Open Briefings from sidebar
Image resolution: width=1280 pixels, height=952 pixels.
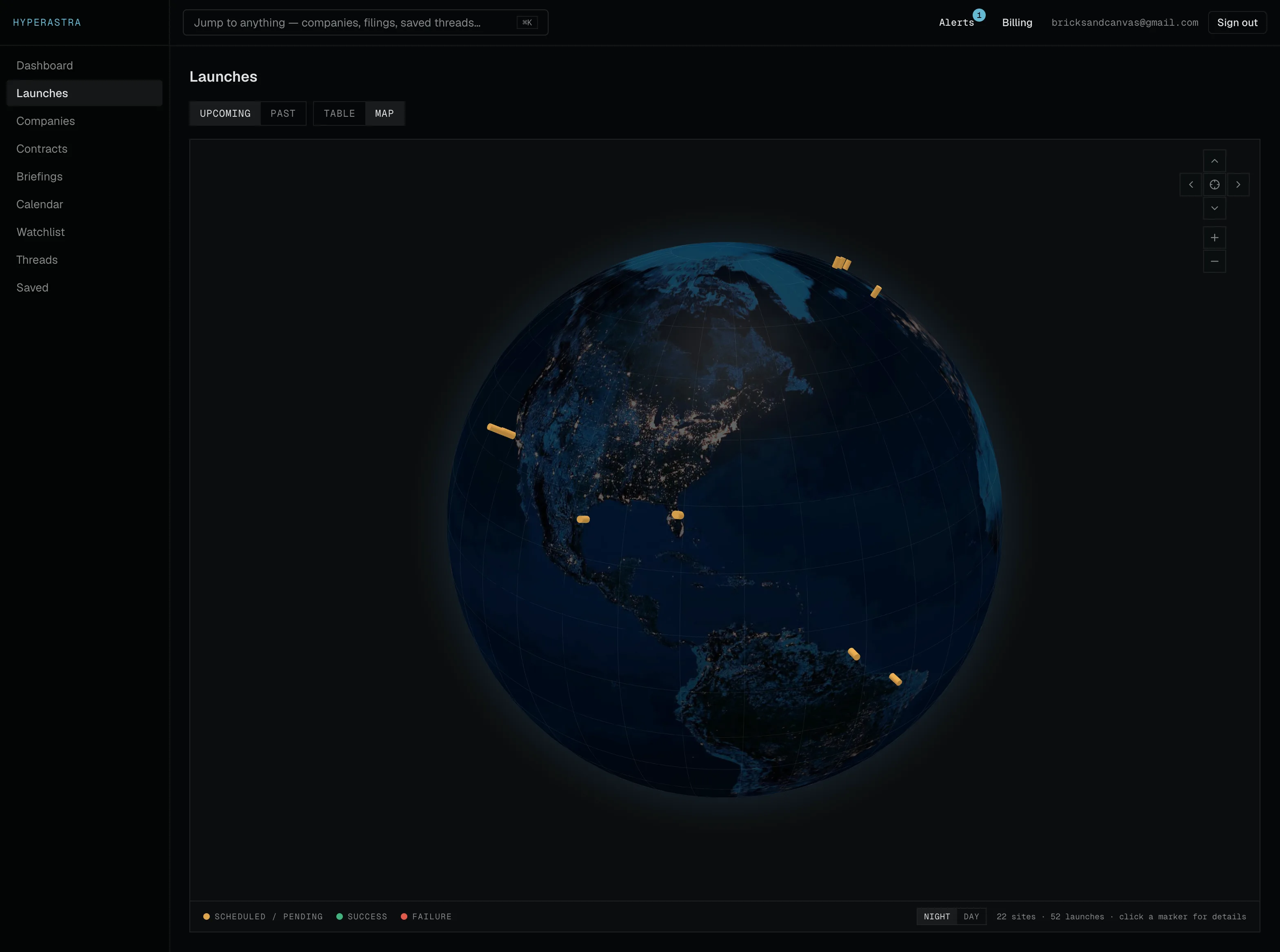point(84,176)
